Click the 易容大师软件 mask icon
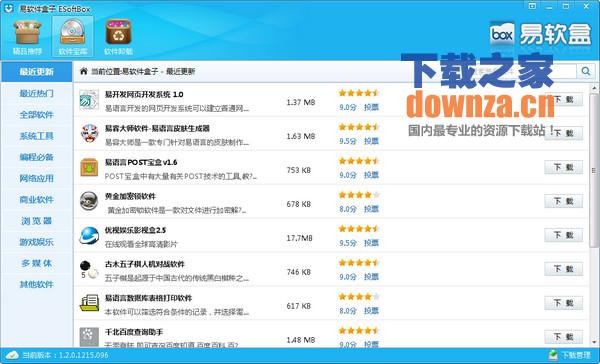The width and height of the screenshot is (600, 364). [90, 133]
